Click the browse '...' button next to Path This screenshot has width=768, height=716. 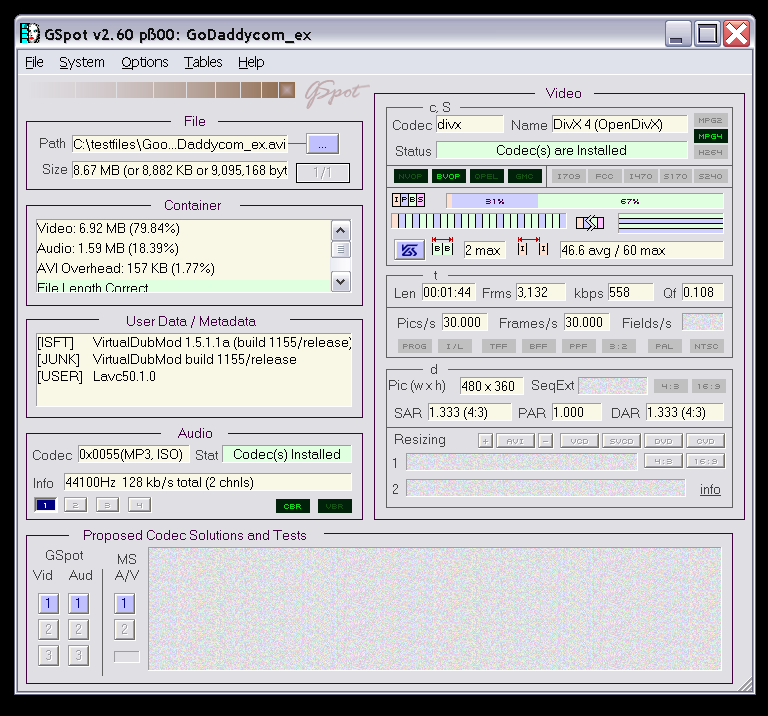[x=322, y=144]
